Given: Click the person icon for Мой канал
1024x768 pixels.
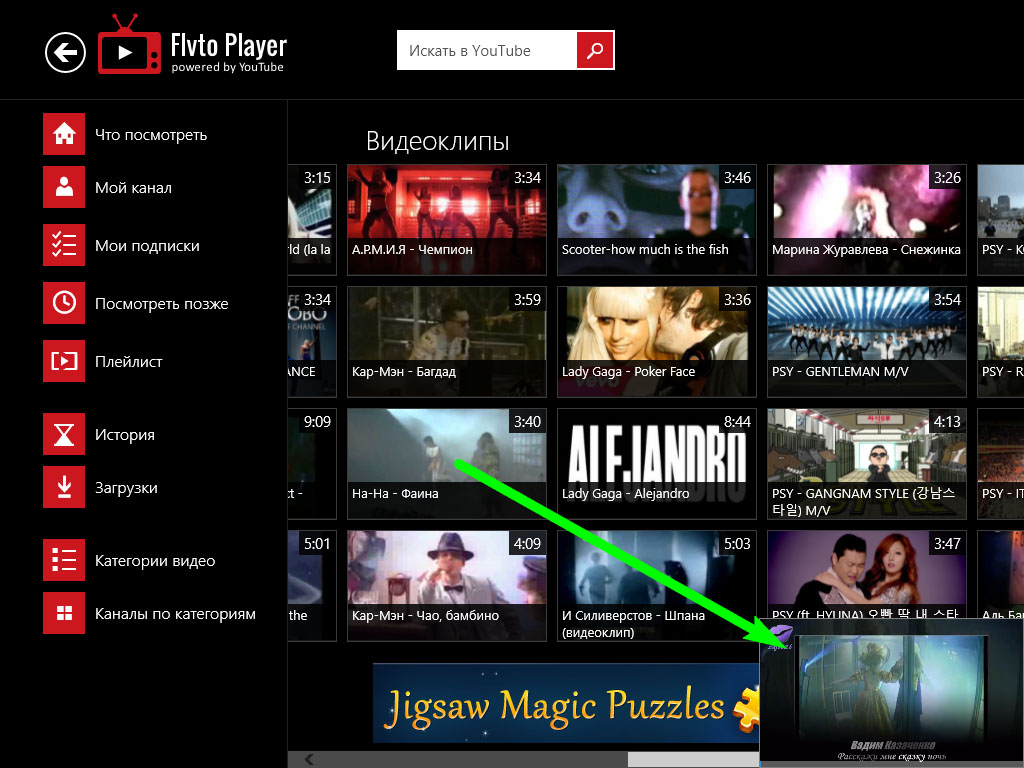Looking at the screenshot, I should pos(64,187).
